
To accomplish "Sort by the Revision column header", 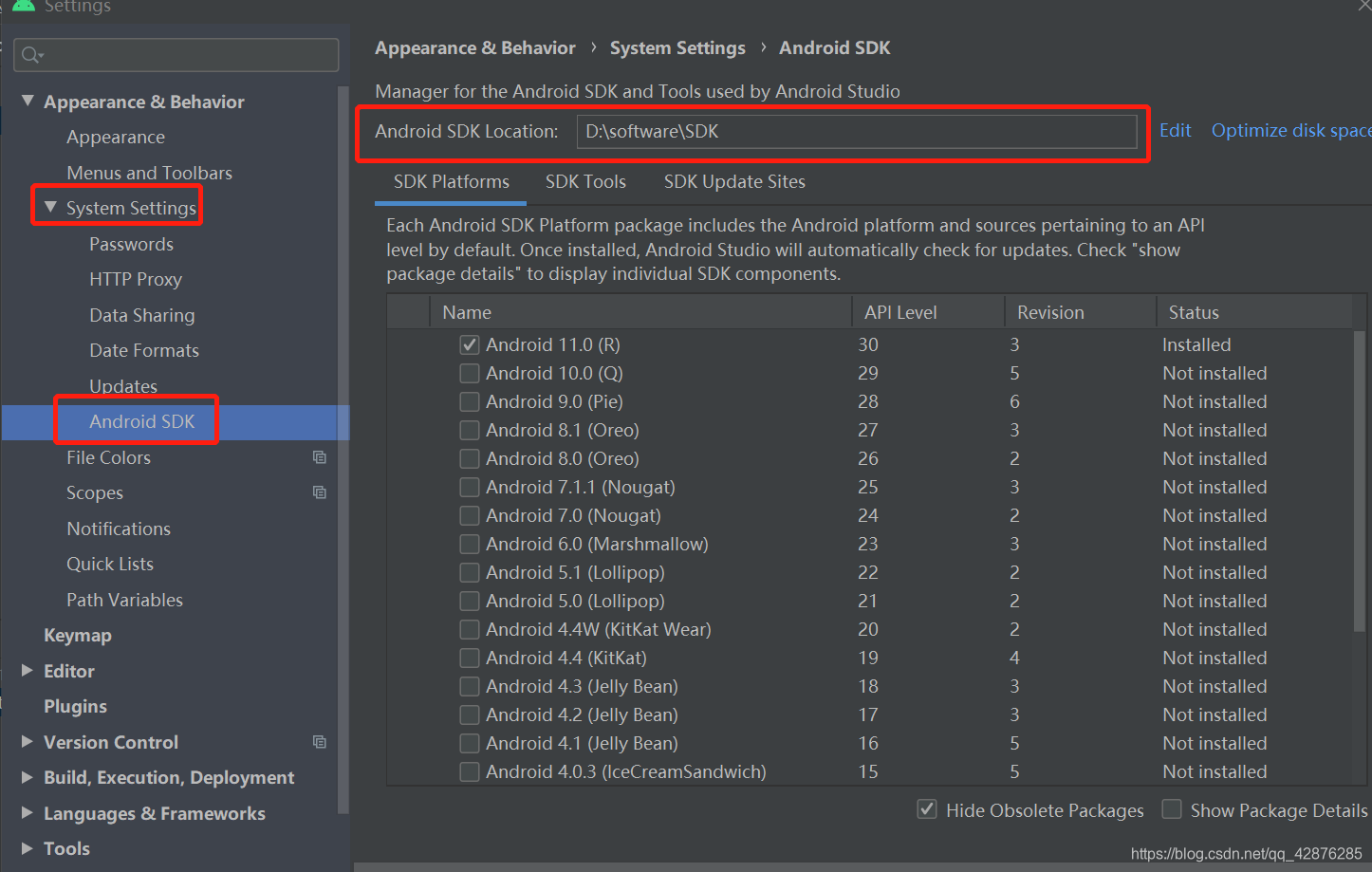I will [1080, 312].
